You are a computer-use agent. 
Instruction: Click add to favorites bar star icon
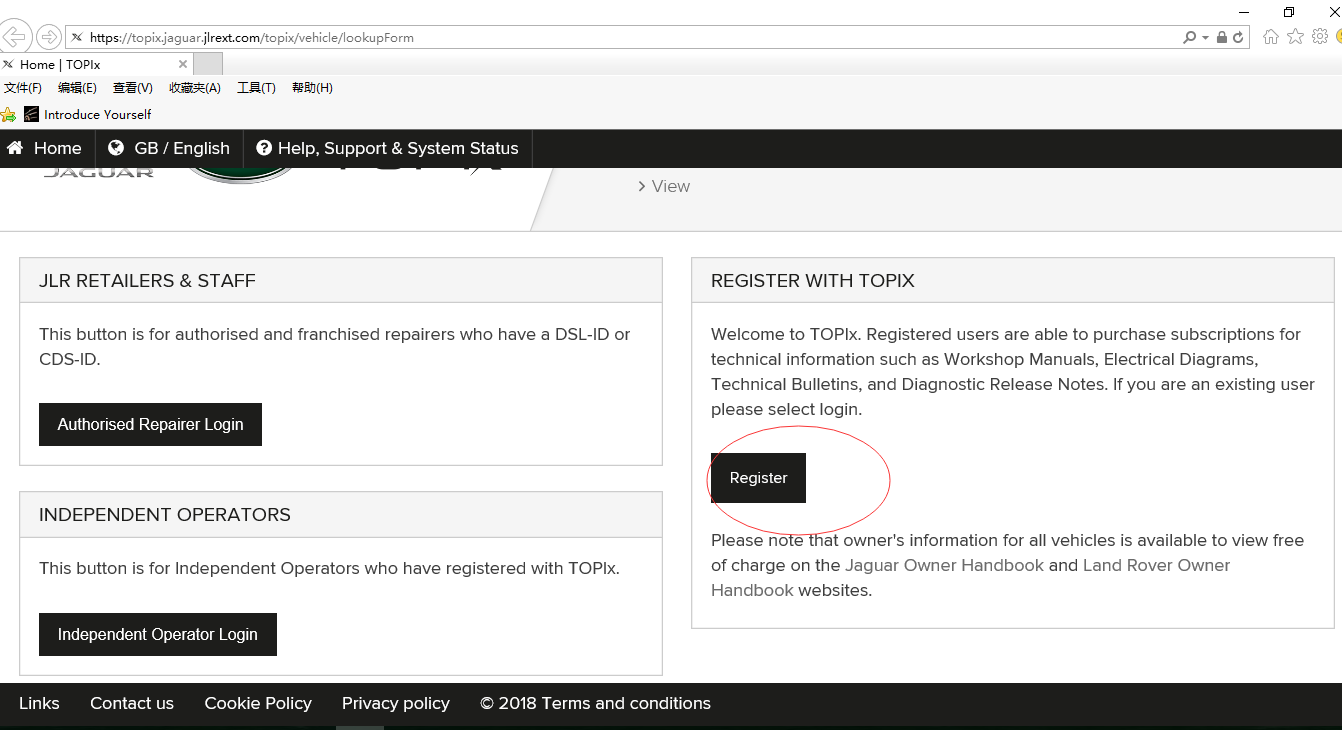(9, 114)
